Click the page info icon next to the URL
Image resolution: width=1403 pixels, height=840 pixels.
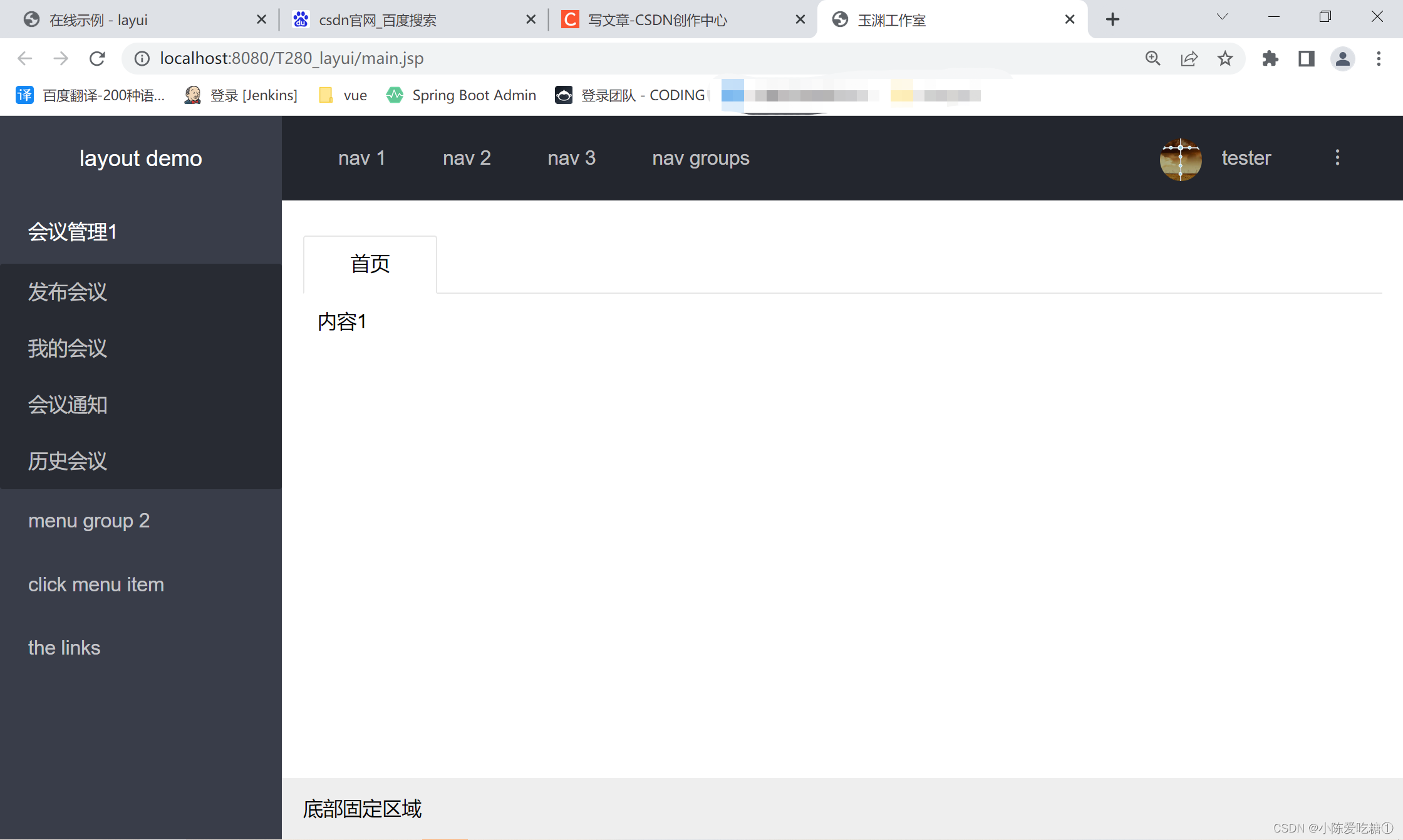[x=142, y=58]
